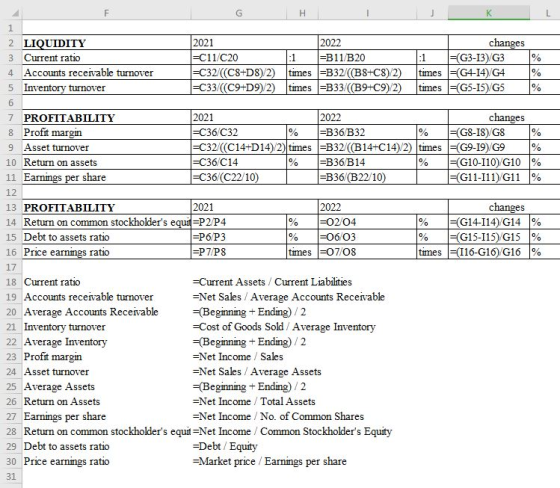The image size is (560, 488).
Task: Select the cell =P6/P3
Action: tap(239, 237)
